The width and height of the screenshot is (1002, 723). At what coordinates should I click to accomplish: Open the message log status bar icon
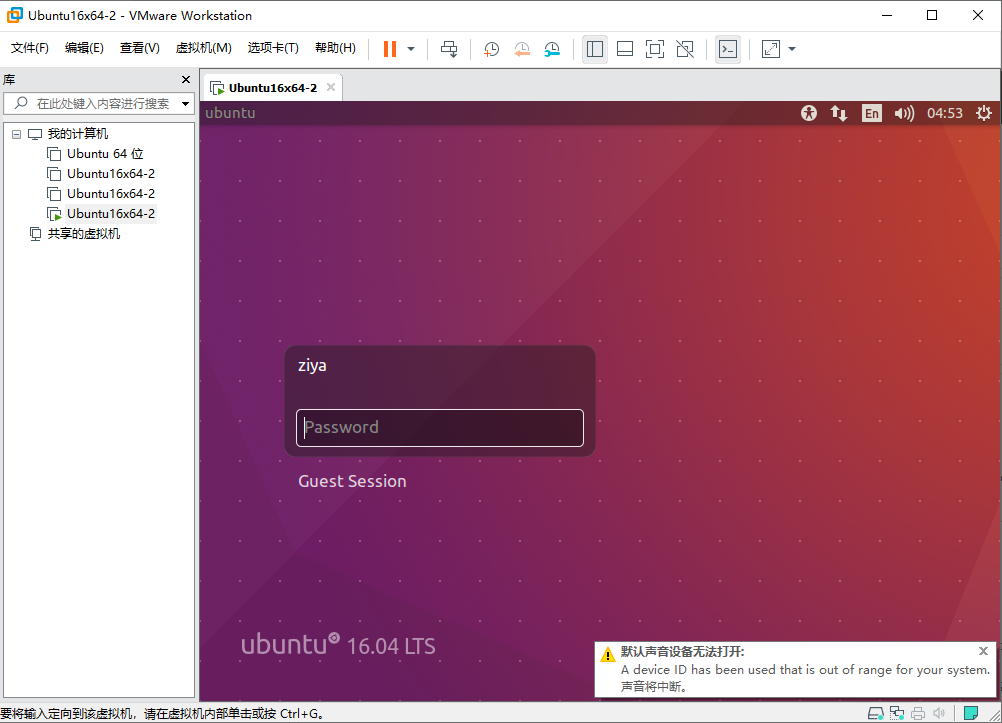point(971,713)
